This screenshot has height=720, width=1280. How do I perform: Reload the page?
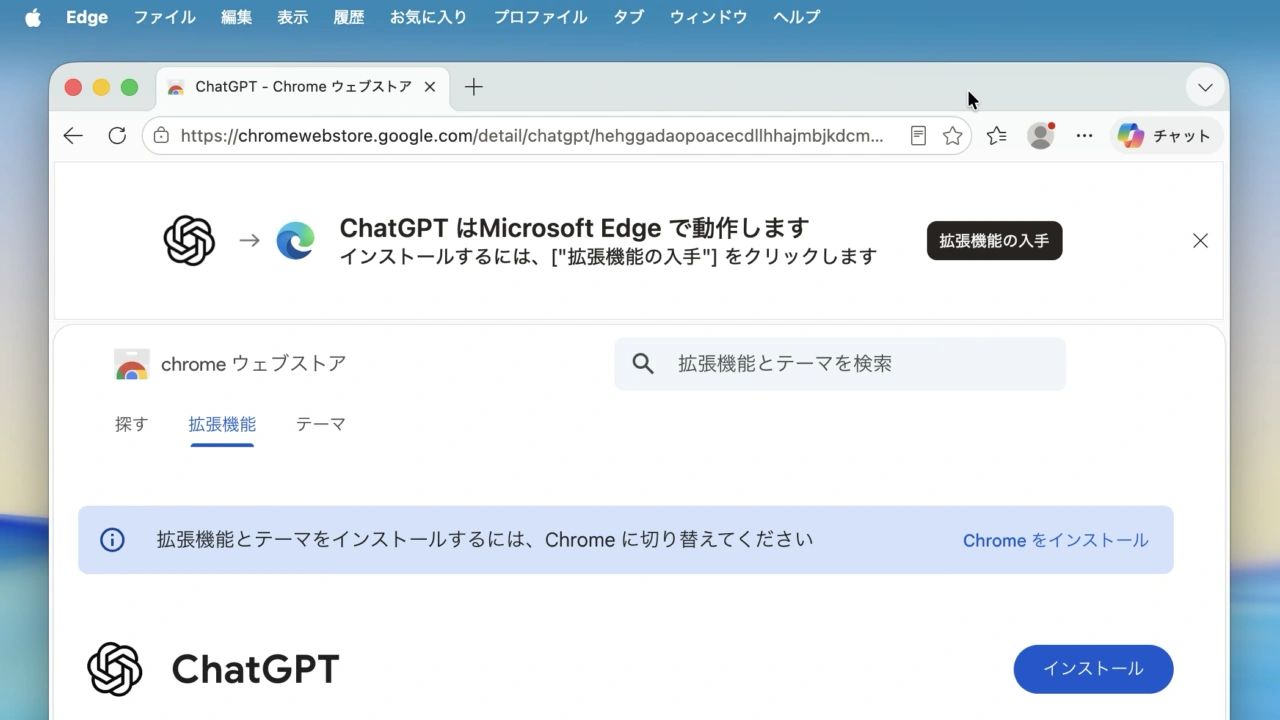tap(117, 136)
